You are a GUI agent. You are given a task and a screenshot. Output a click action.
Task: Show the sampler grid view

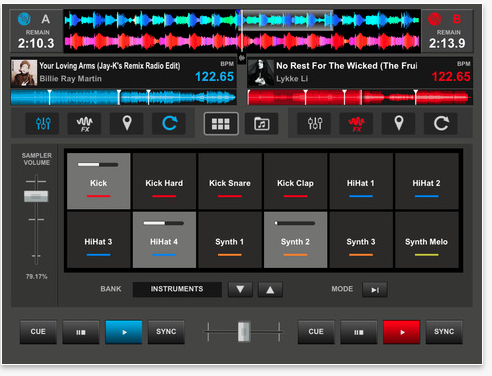pyautogui.click(x=221, y=124)
